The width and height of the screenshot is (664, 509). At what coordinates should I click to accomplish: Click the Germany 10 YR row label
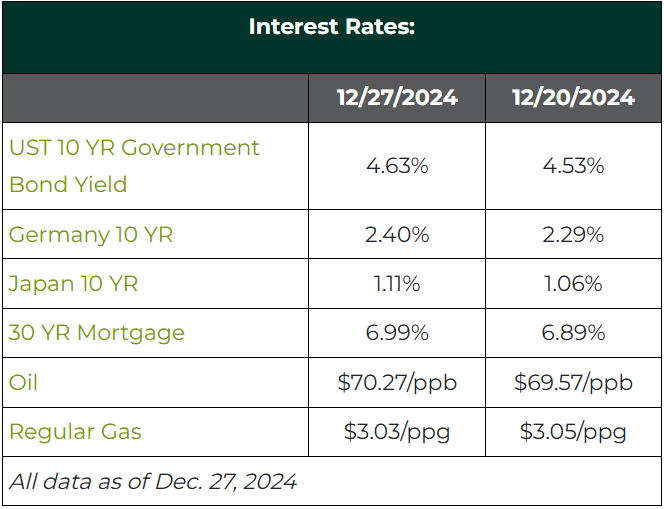coord(91,235)
